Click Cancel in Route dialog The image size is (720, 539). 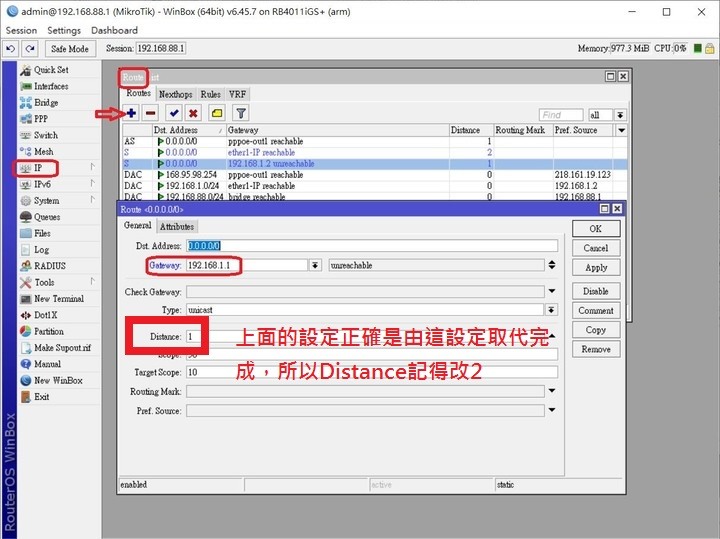[596, 248]
